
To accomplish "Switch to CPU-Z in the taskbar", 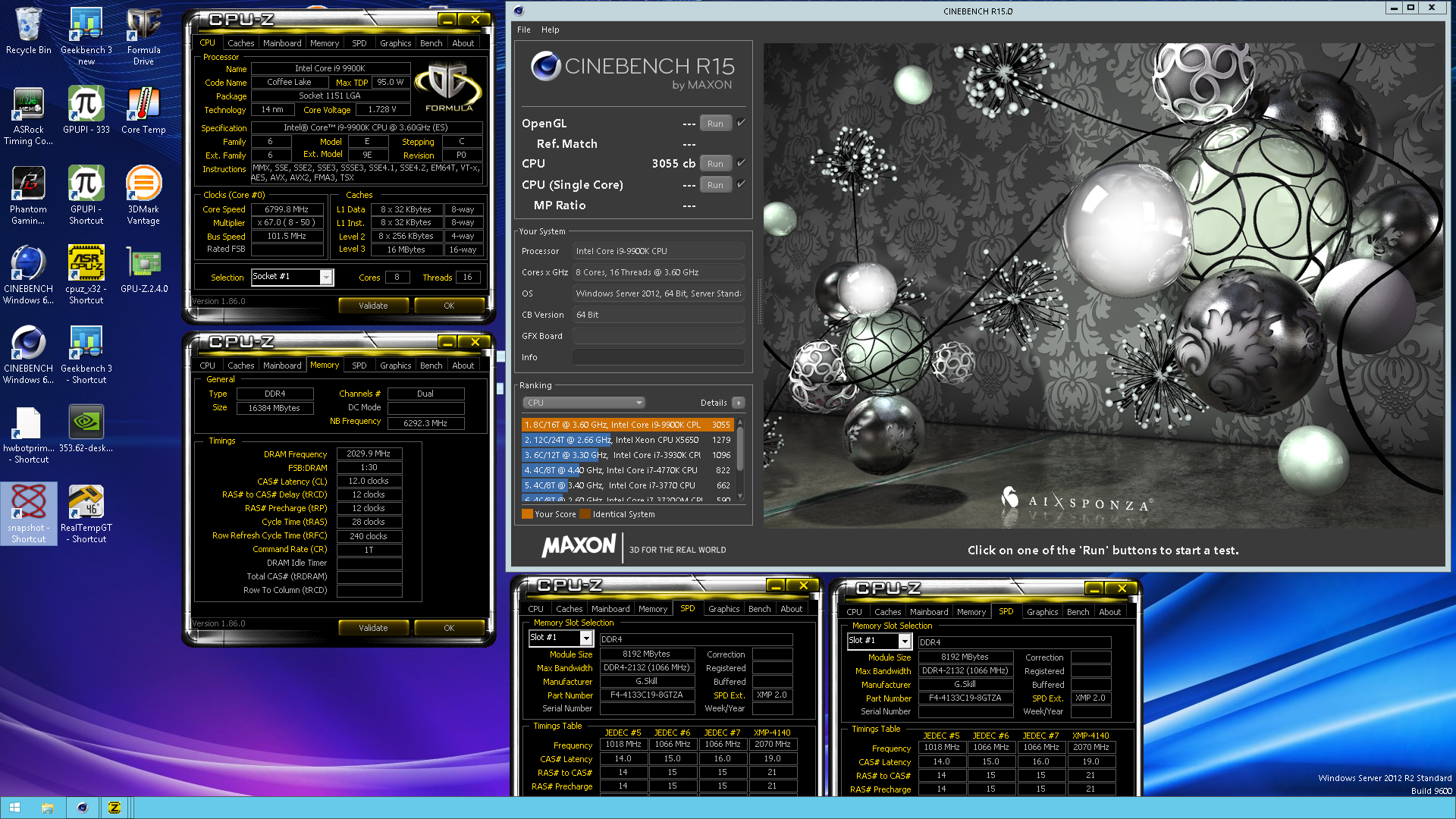I will click(115, 808).
